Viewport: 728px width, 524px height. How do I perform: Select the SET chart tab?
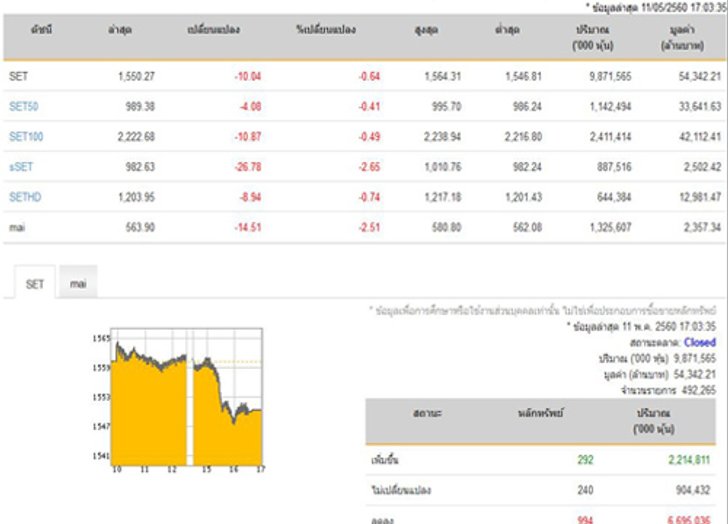point(34,284)
